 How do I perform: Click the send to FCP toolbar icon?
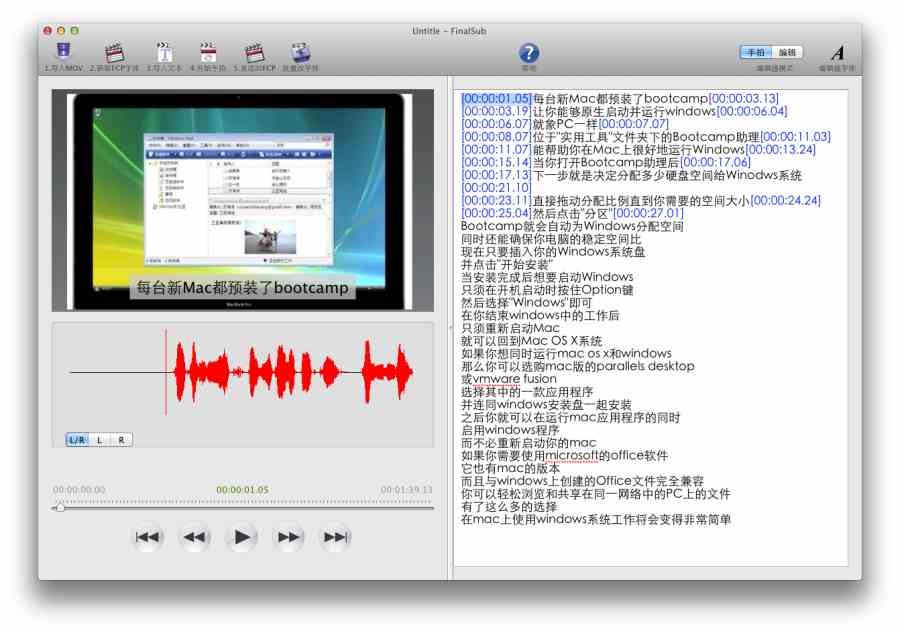(x=254, y=52)
